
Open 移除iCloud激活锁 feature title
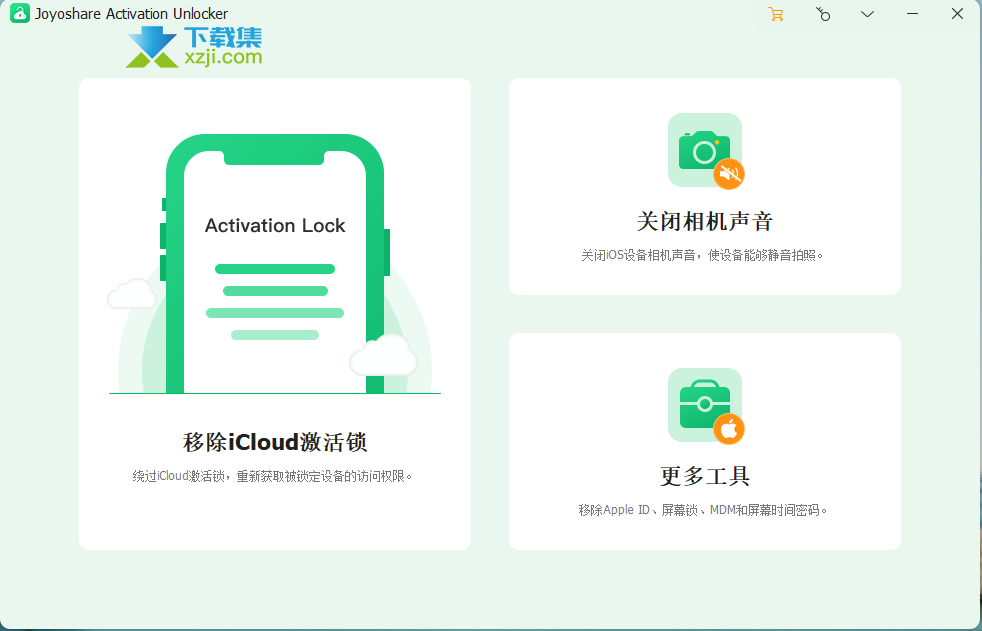(275, 442)
